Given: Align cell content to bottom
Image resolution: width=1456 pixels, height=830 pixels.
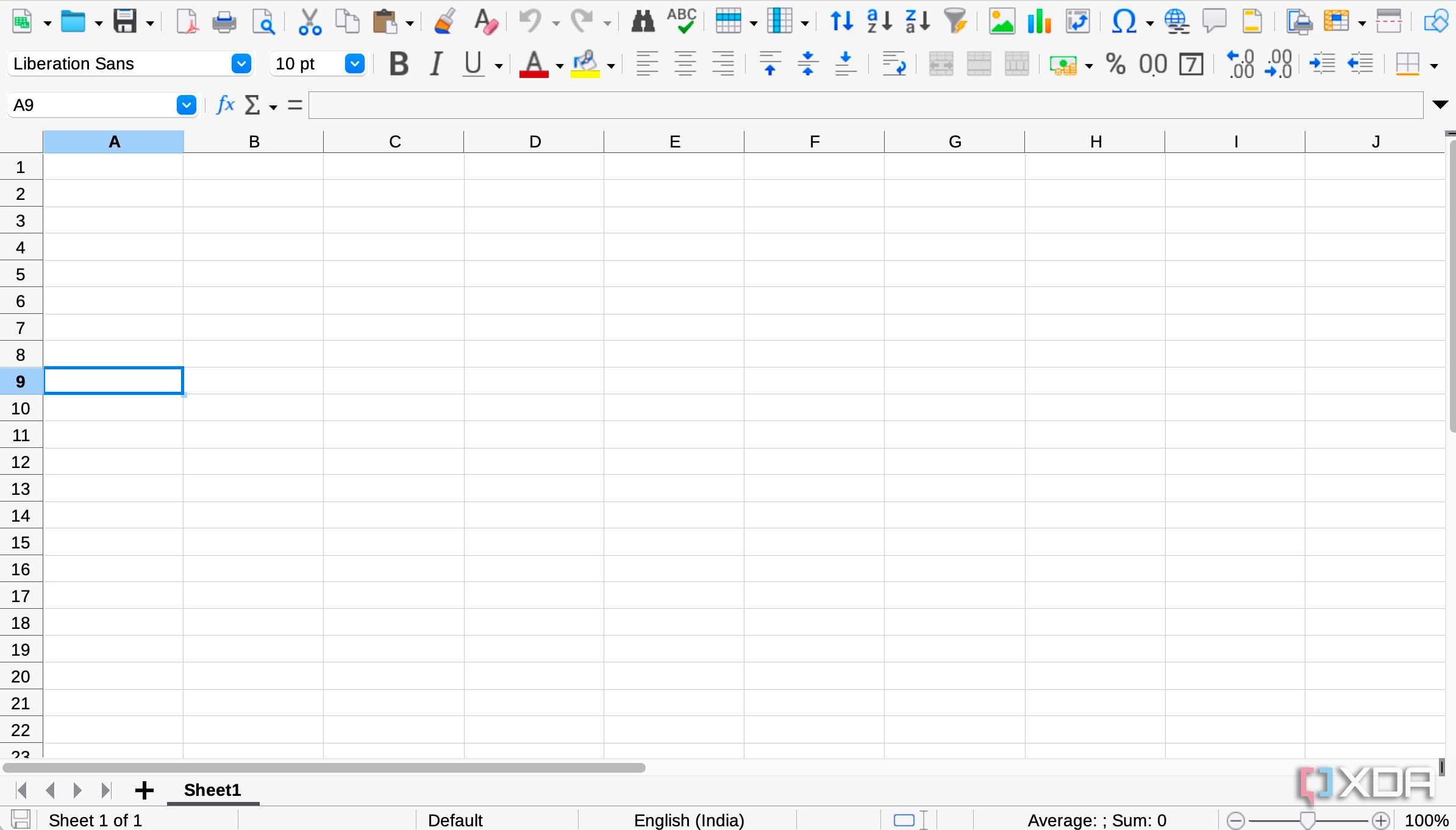Looking at the screenshot, I should pos(846,64).
